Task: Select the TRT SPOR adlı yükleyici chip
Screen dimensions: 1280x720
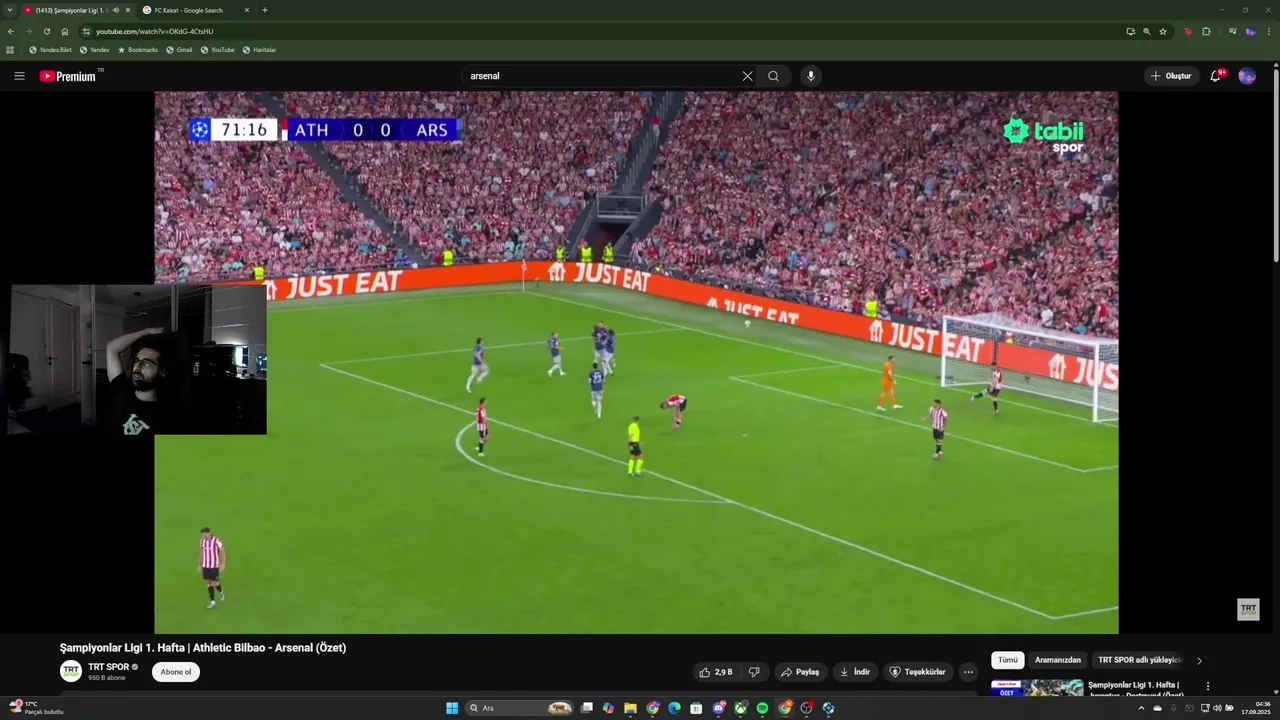Action: coord(1139,660)
